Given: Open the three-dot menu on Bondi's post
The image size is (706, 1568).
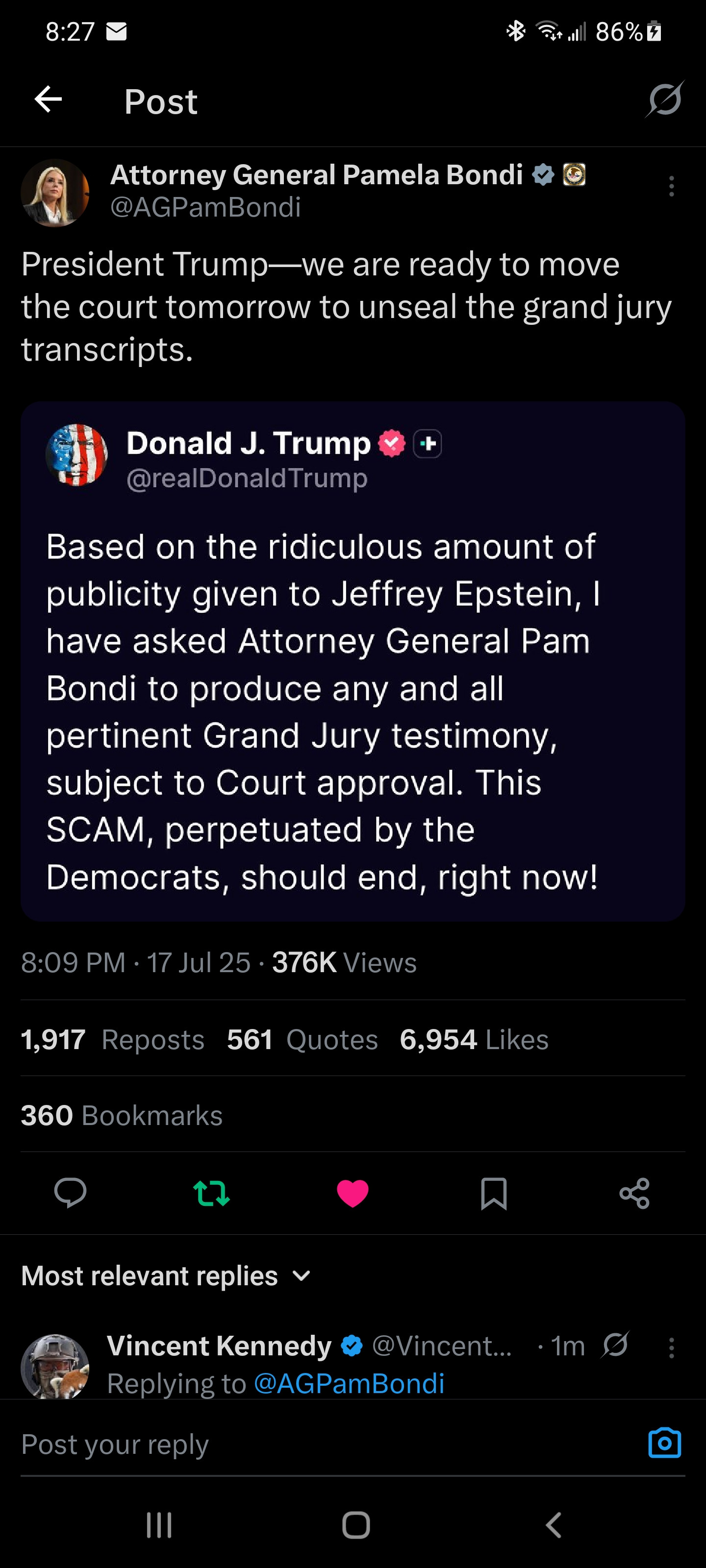Looking at the screenshot, I should tap(671, 186).
